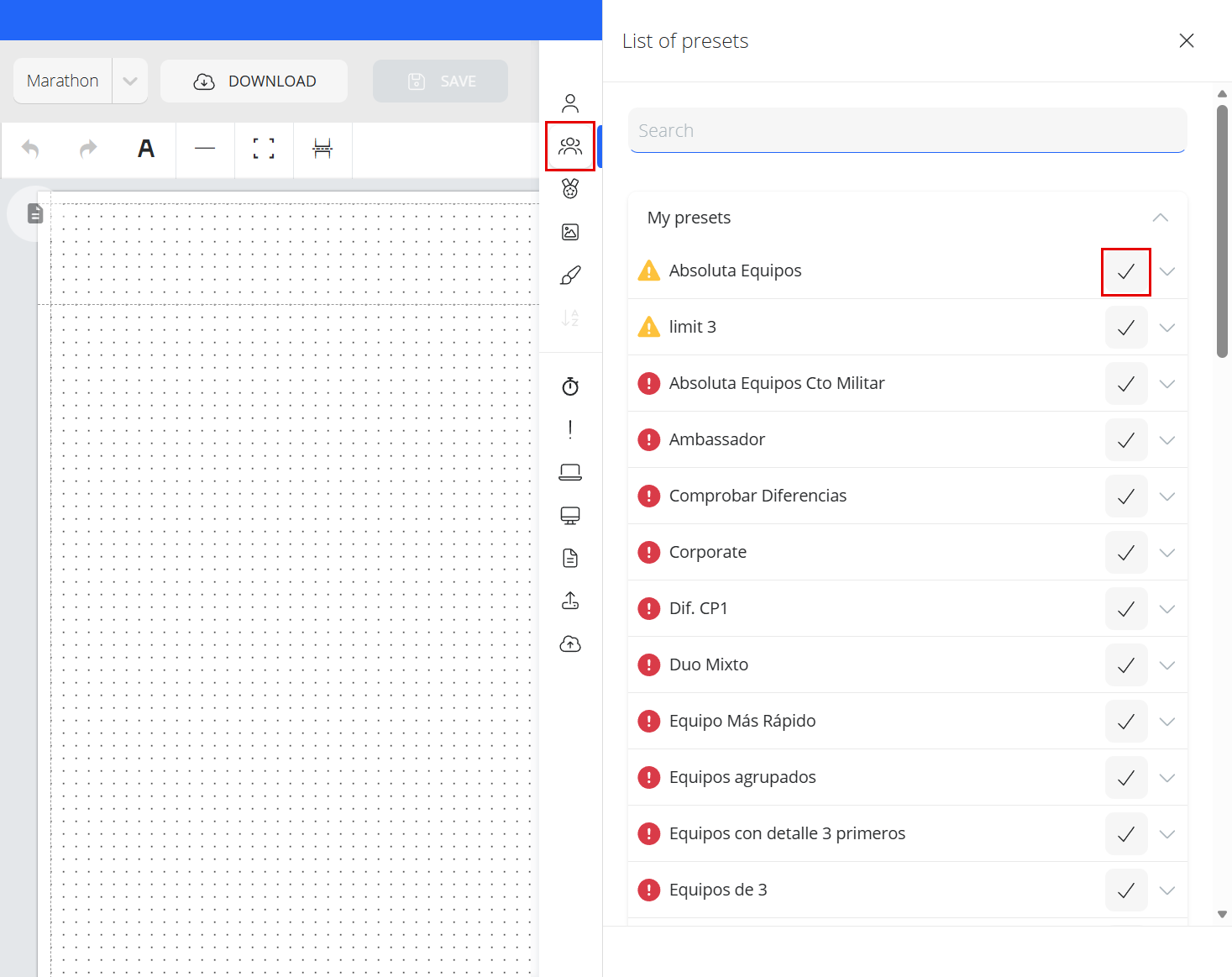The image size is (1232, 977).
Task: Click the DOWNLOAD button
Action: pos(254,81)
